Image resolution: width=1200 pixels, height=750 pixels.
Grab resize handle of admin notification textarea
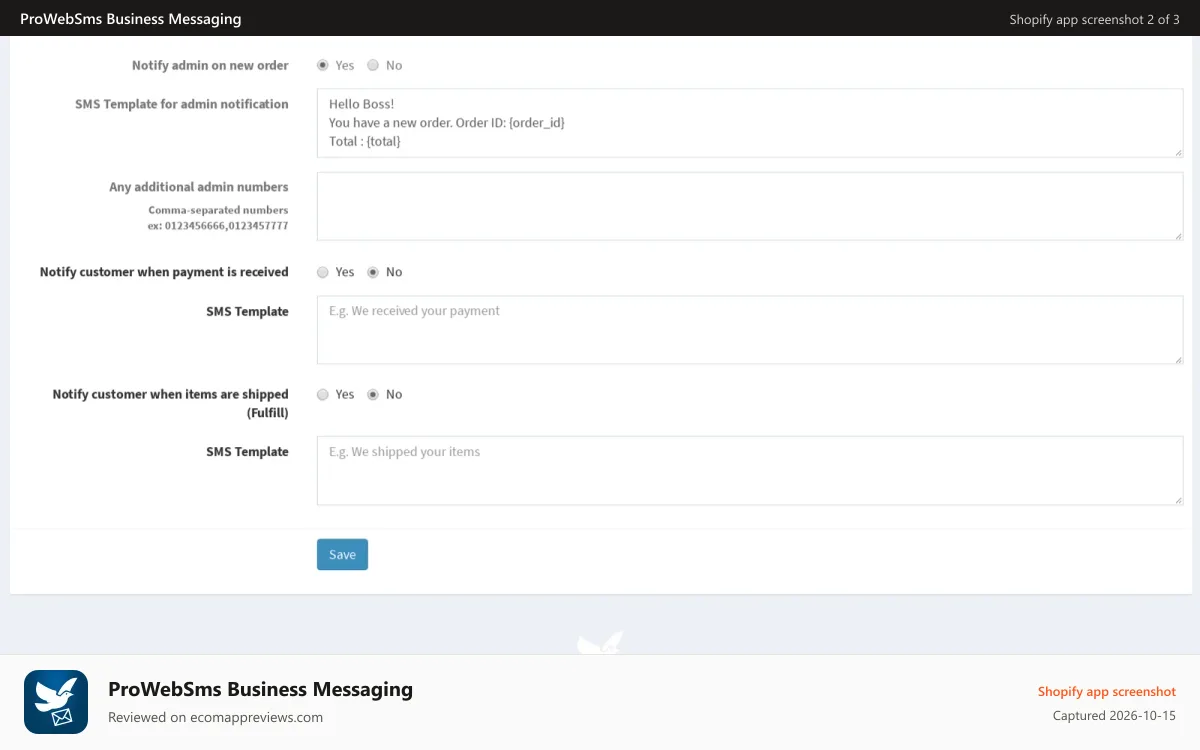point(1178,152)
